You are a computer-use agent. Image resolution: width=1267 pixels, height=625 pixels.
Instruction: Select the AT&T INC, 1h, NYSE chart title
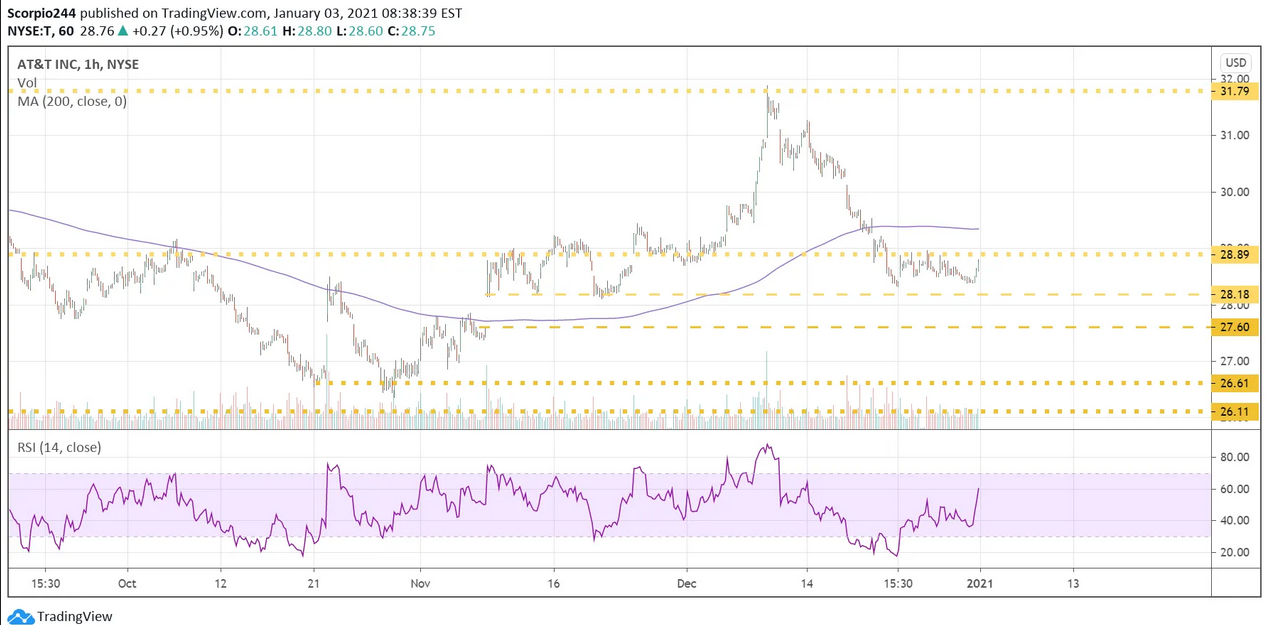click(78, 65)
